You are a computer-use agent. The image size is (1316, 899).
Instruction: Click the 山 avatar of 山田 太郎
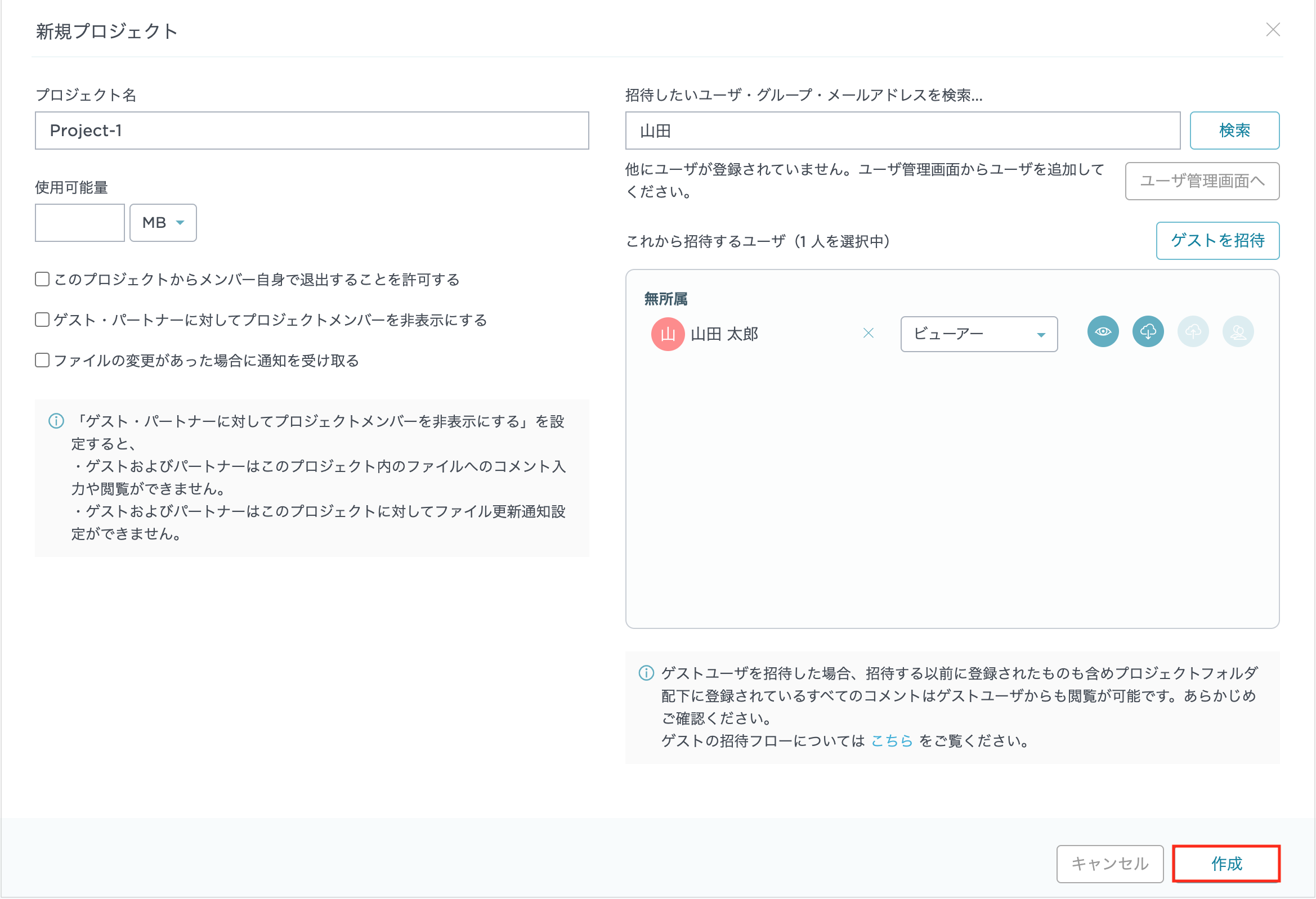pos(668,334)
